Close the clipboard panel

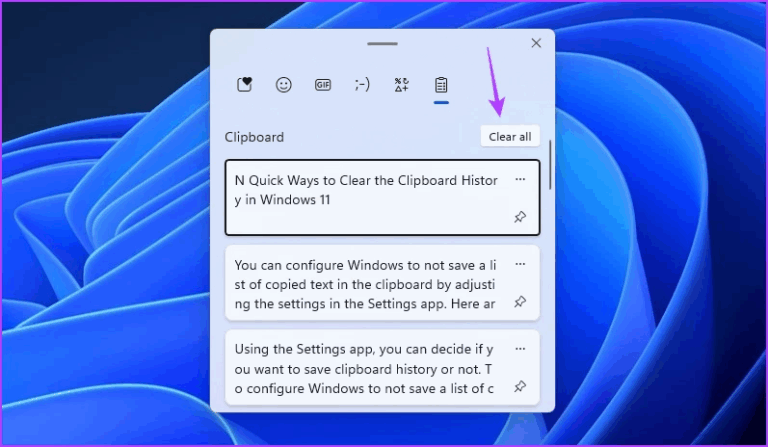pyautogui.click(x=536, y=43)
